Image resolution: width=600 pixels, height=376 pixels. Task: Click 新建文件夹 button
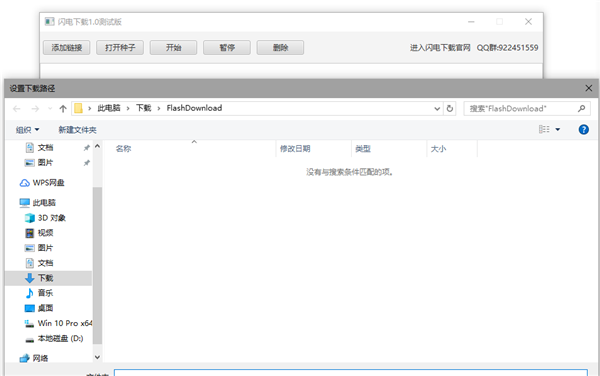77,130
